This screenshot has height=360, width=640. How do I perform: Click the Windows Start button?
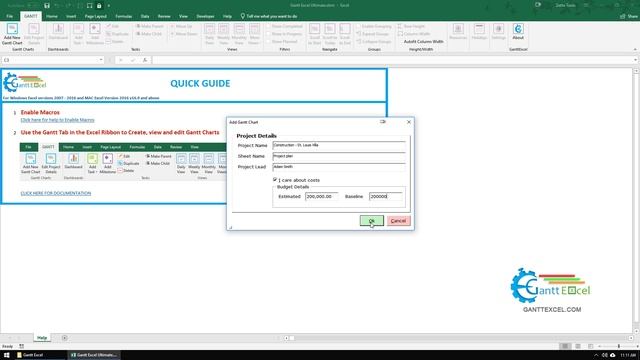coord(6,355)
